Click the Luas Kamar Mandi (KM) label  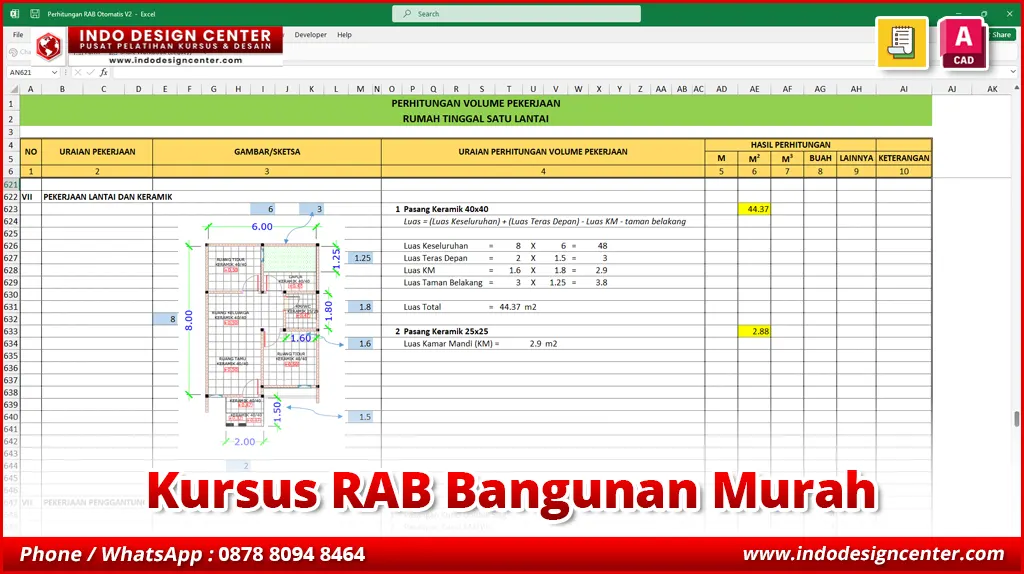pyautogui.click(x=451, y=343)
